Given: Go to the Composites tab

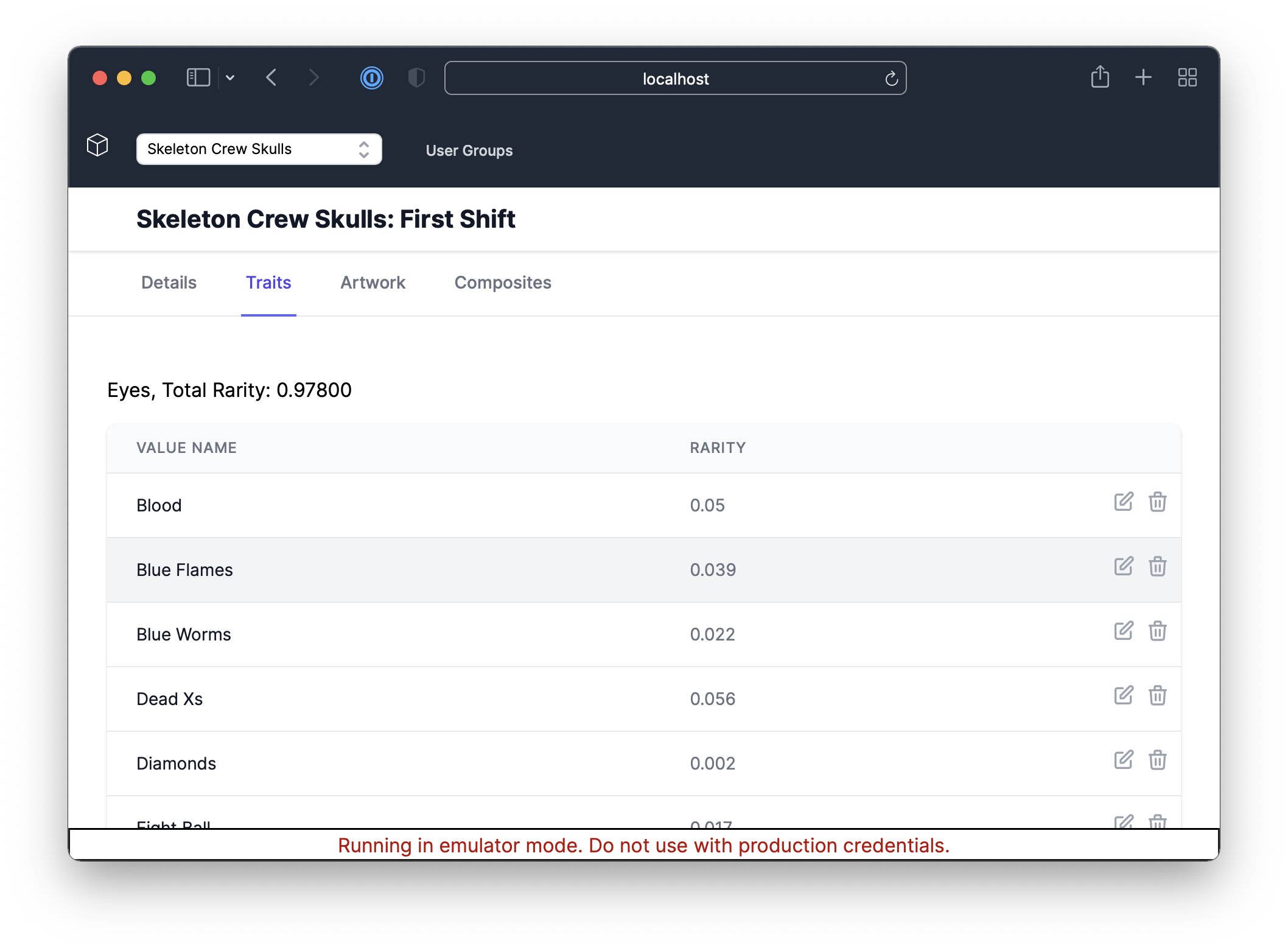Looking at the screenshot, I should pyautogui.click(x=503, y=282).
